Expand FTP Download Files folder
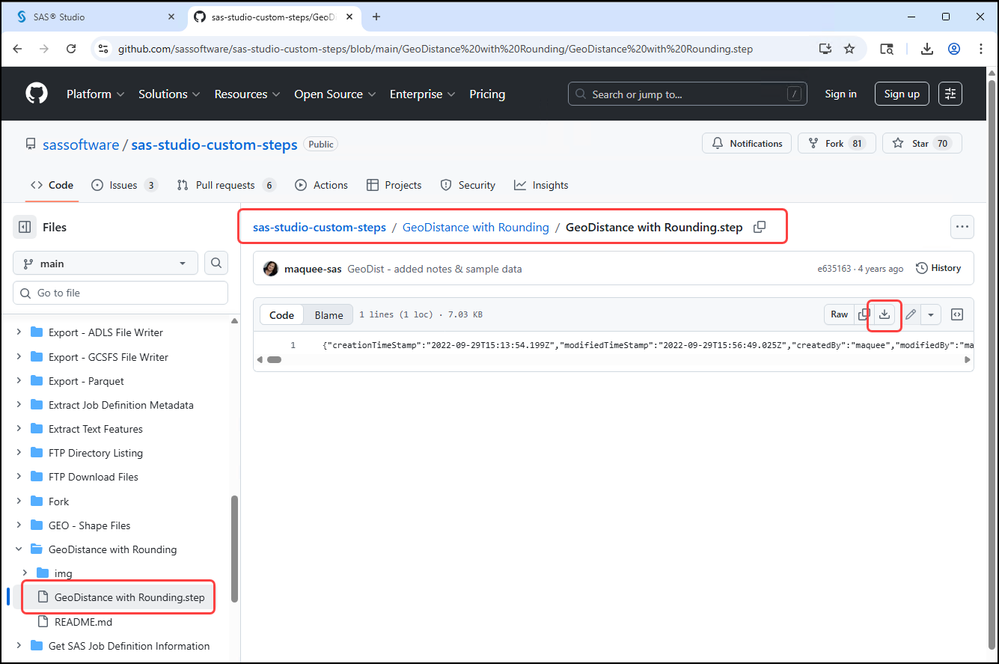Image resolution: width=999 pixels, height=664 pixels. point(18,476)
